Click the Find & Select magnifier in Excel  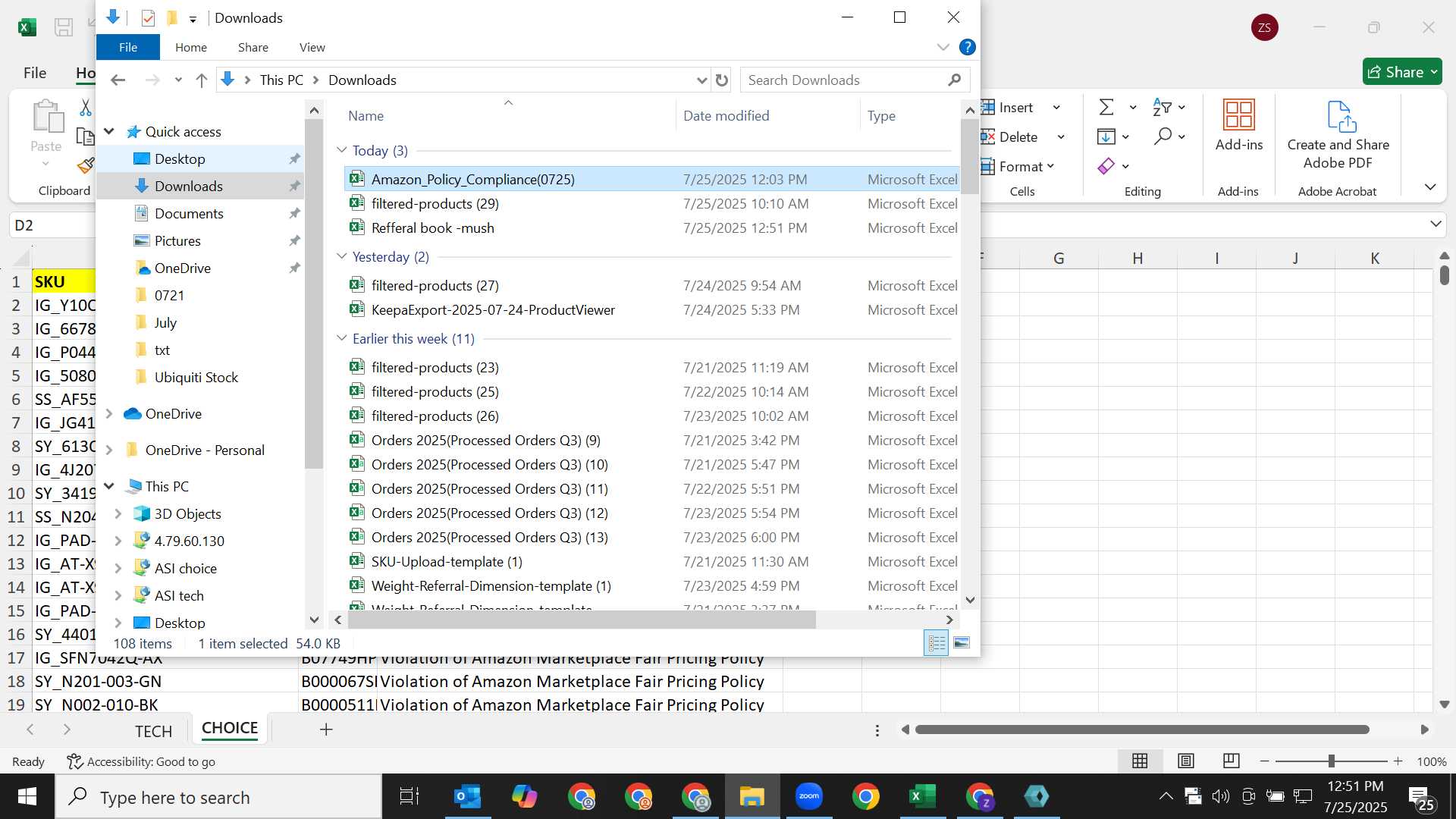pyautogui.click(x=1163, y=136)
